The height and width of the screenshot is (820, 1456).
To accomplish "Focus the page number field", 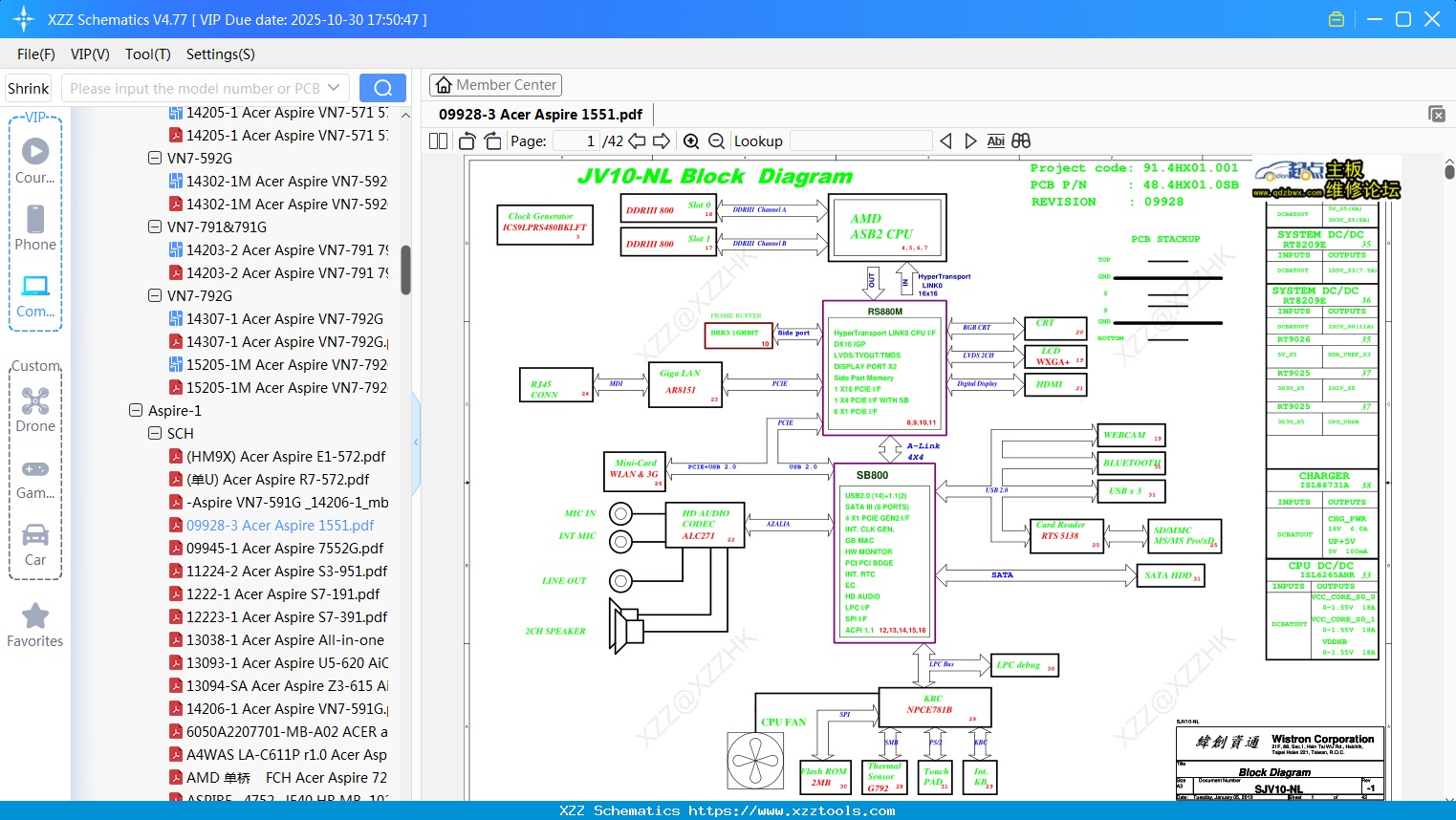I will pos(576,141).
